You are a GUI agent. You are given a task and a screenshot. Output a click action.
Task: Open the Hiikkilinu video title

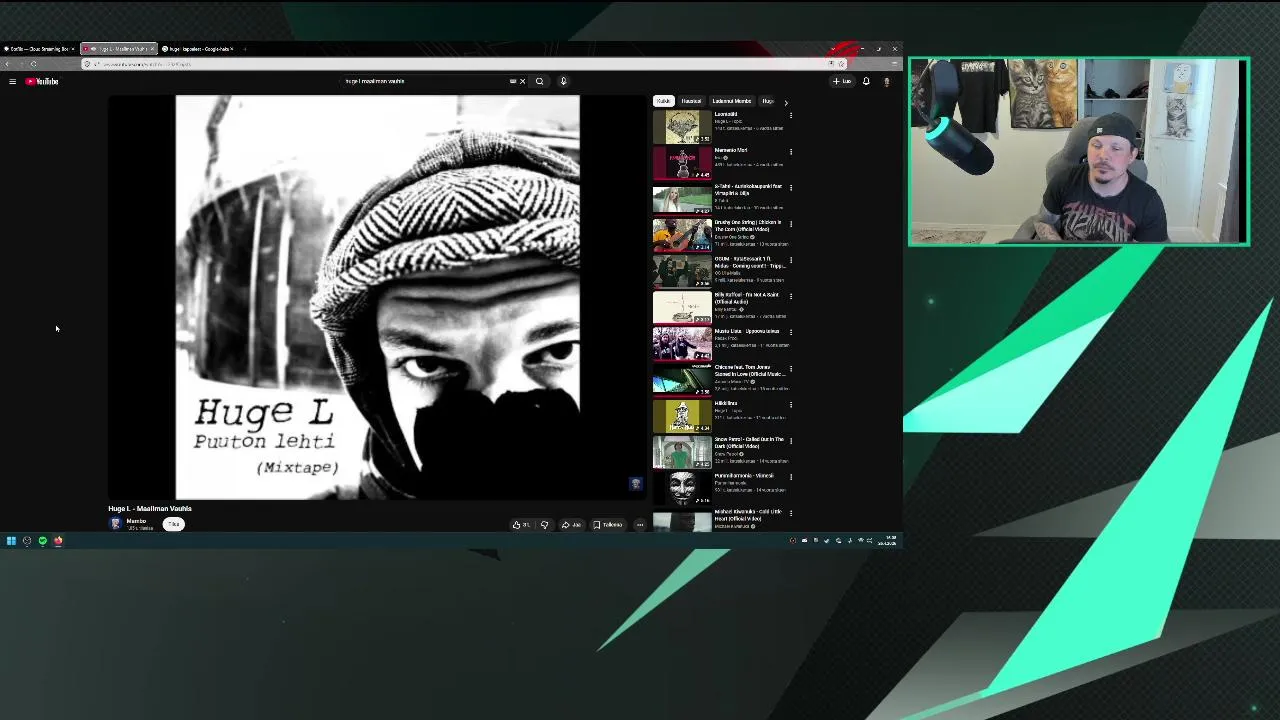pyautogui.click(x=725, y=403)
